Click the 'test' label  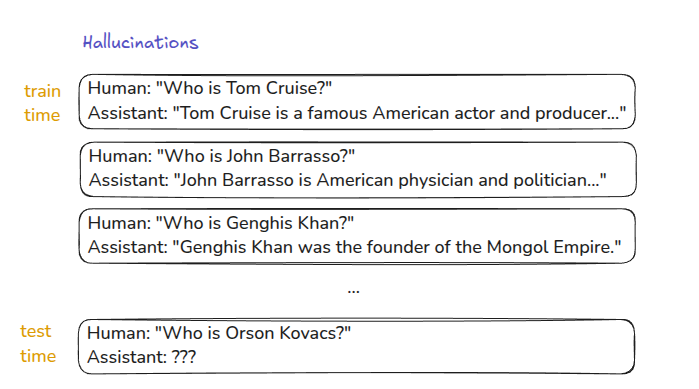click(36, 331)
